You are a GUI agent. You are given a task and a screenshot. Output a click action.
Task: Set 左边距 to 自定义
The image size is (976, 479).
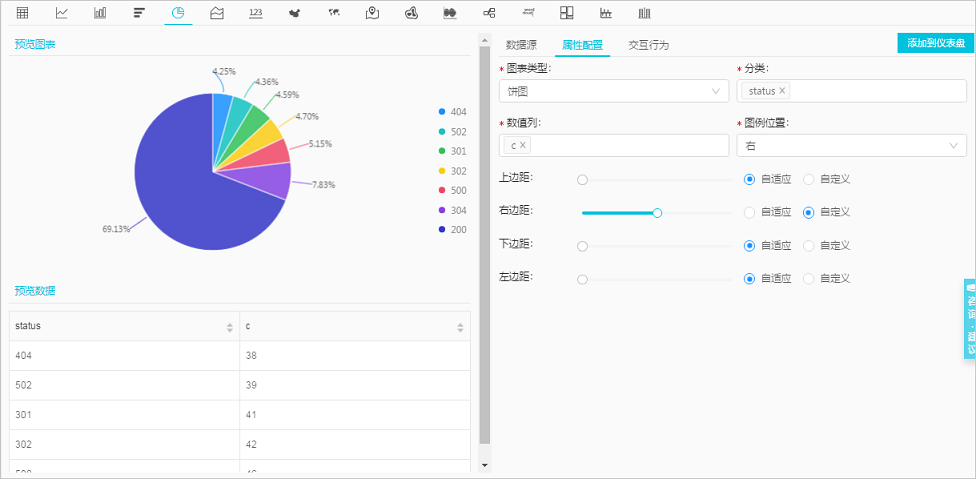click(x=809, y=279)
